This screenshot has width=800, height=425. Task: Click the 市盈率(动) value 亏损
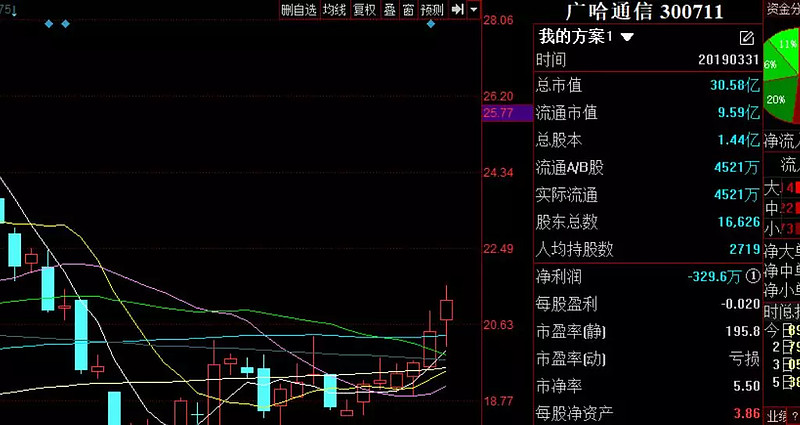744,359
